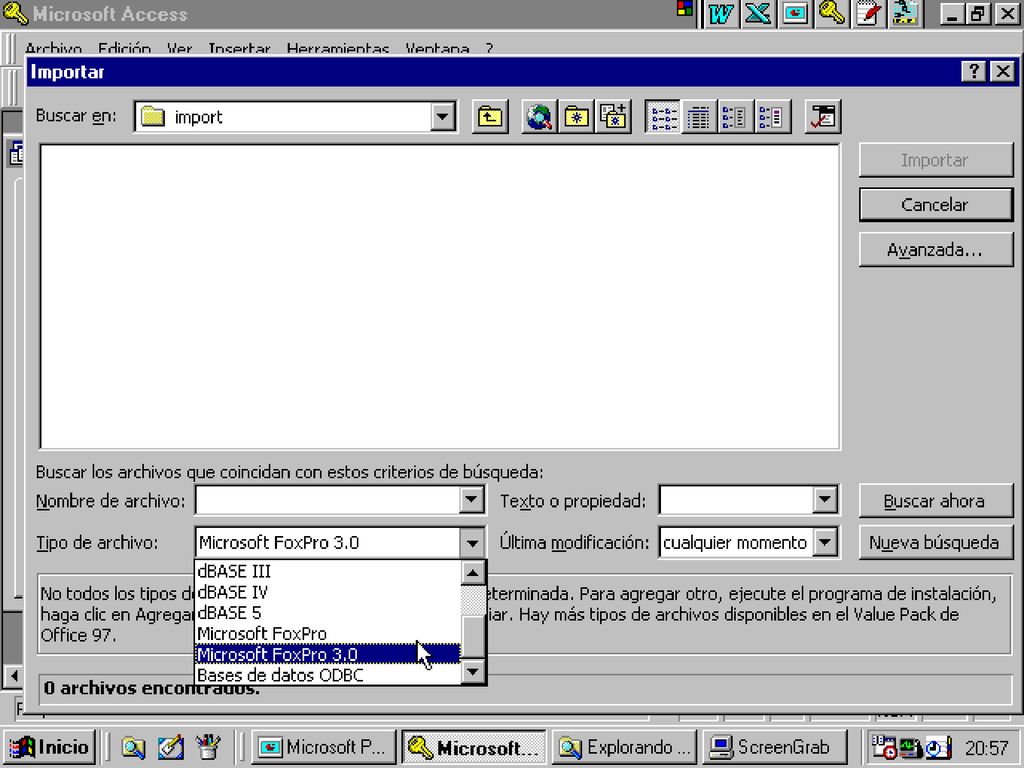This screenshot has width=1024, height=768.
Task: Click the Access key icon in main title bar
Action: 14,13
